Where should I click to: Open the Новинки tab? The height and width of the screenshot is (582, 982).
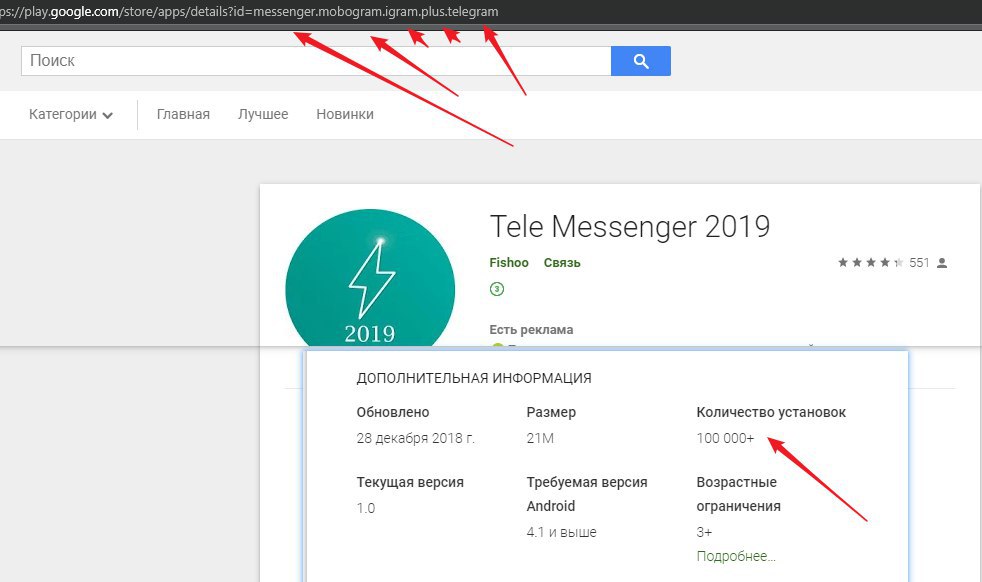345,115
